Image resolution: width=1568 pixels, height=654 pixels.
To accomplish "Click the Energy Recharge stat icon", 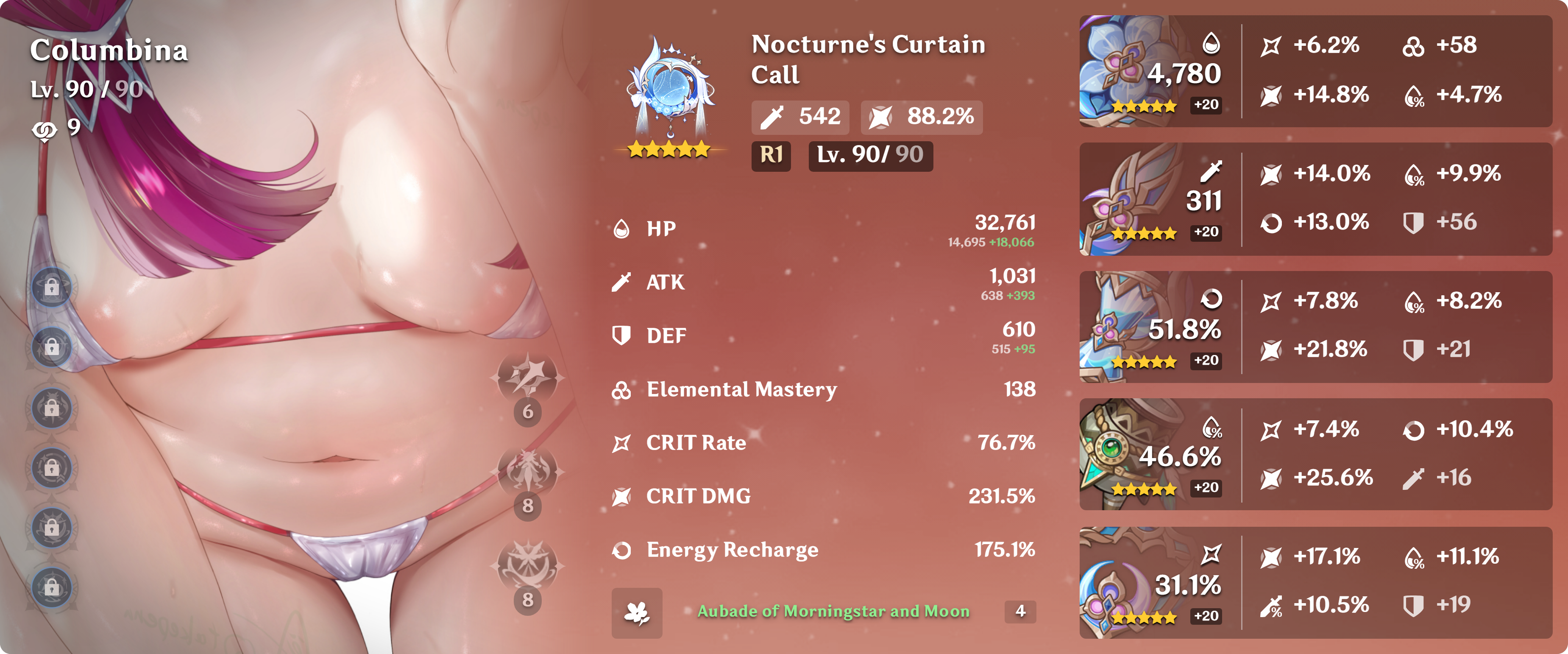I will point(621,551).
